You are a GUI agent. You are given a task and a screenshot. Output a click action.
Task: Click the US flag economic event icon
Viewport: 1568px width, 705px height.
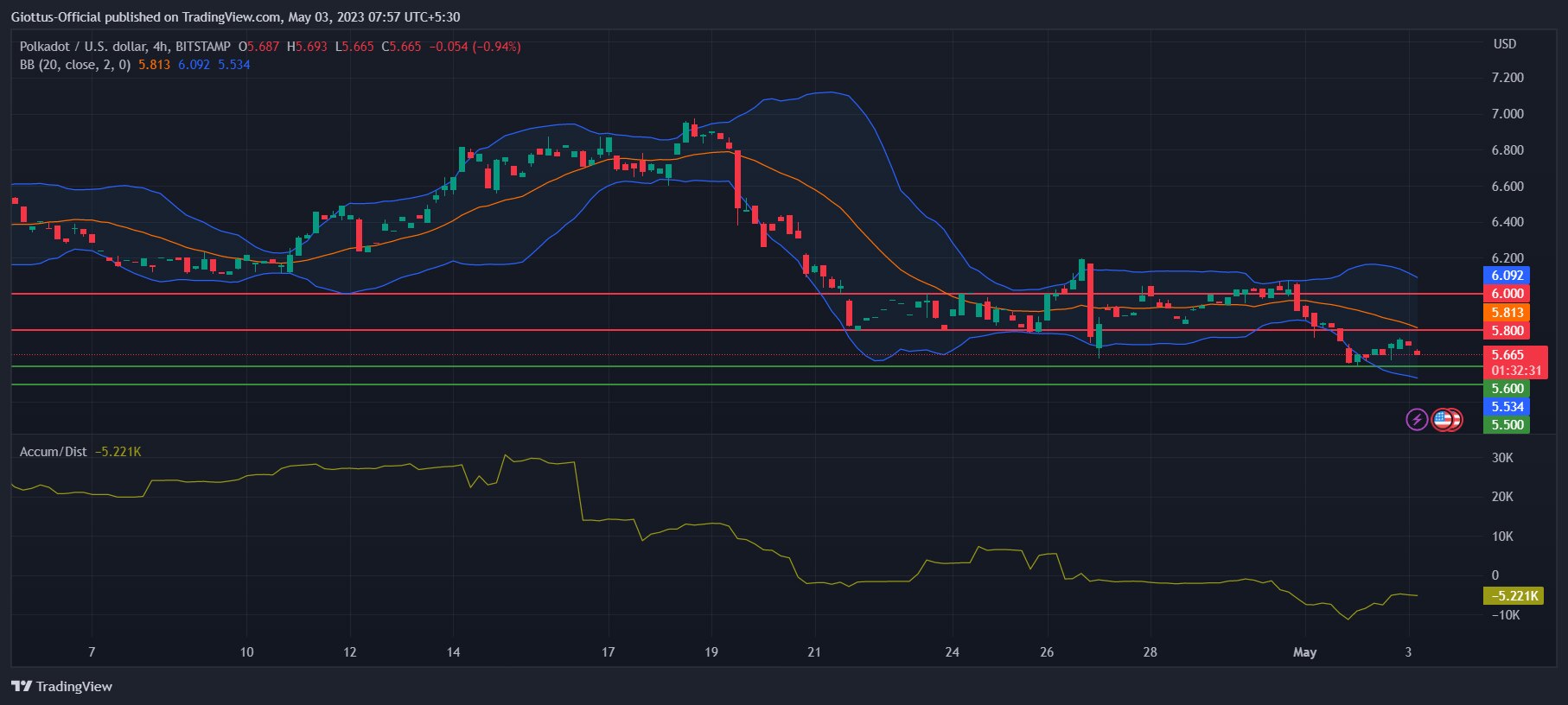1444,420
